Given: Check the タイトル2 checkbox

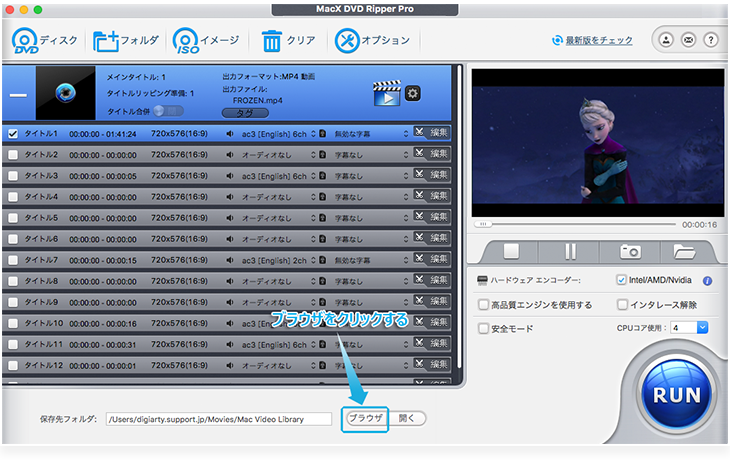Looking at the screenshot, I should tap(13, 155).
